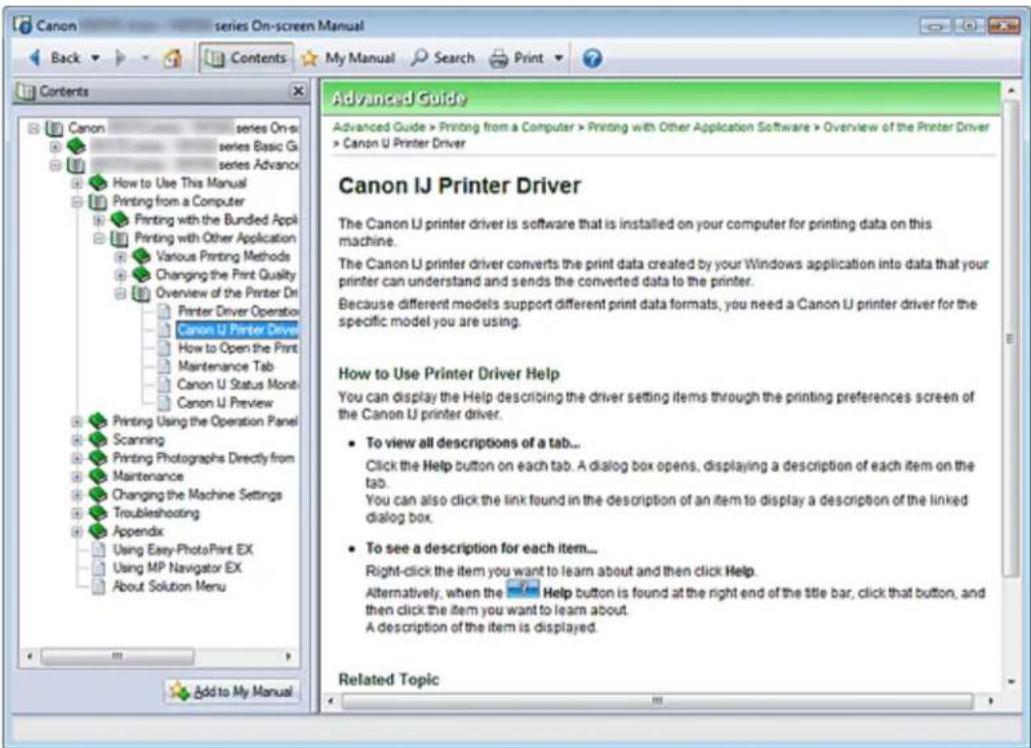1031x748 pixels.
Task: Open Using MP Navigator EX page
Action: [x=177, y=568]
